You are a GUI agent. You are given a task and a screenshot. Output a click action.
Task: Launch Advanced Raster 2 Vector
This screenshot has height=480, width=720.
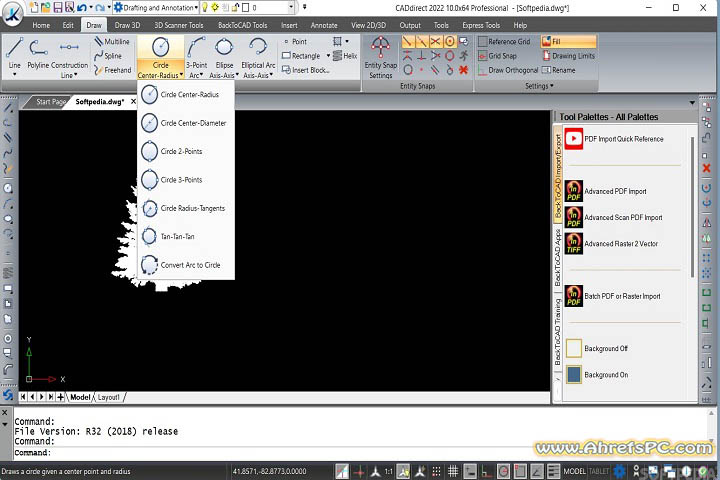(x=612, y=243)
